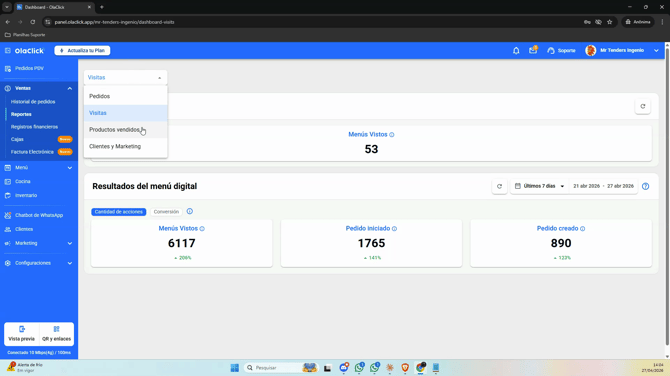Screen dimensions: 670x376
Task: Click the help question mark icon
Action: tap(646, 186)
